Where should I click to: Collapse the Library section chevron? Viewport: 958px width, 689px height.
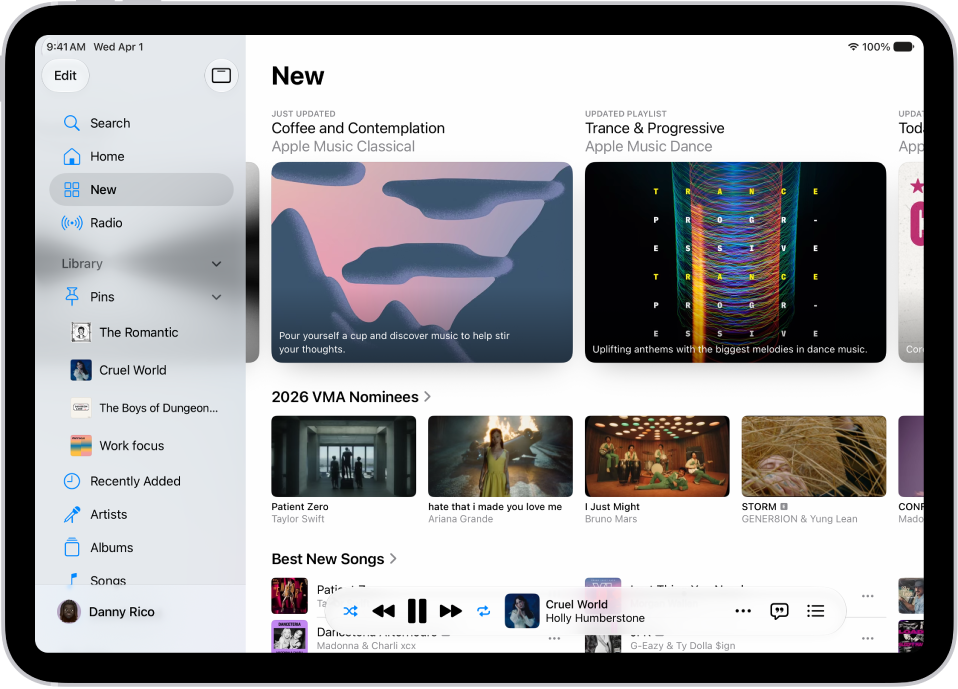tap(216, 264)
